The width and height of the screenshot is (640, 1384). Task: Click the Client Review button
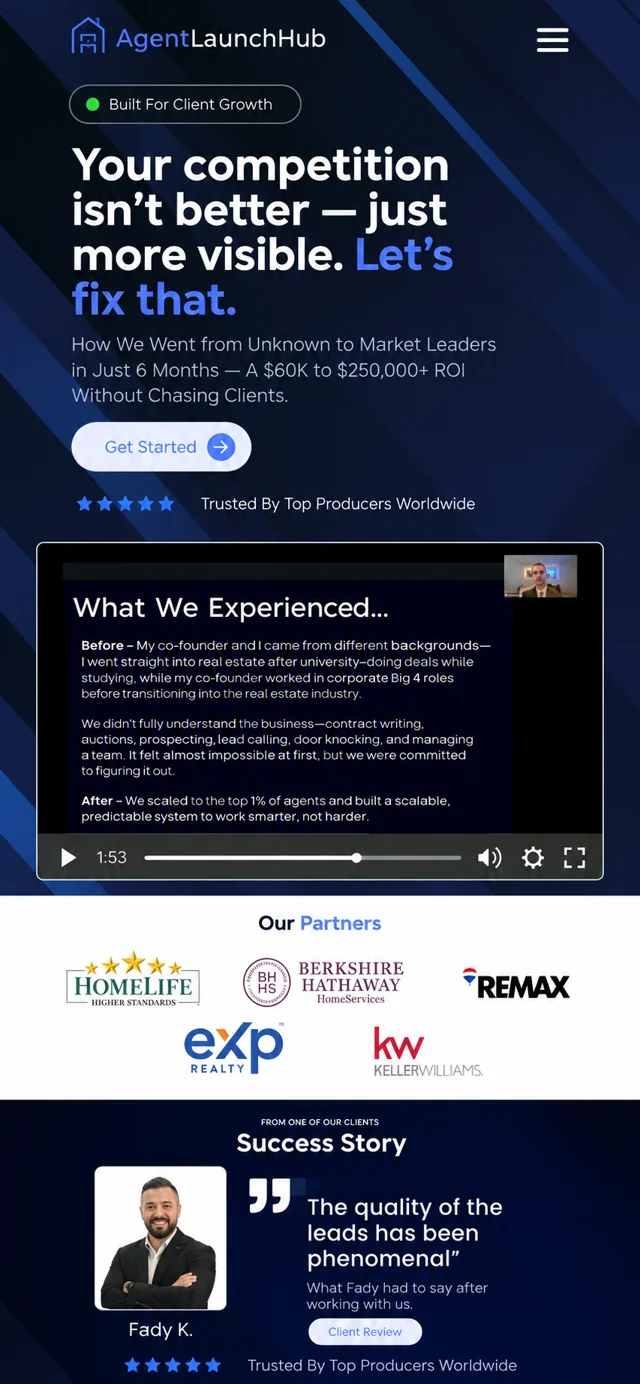coord(365,1331)
